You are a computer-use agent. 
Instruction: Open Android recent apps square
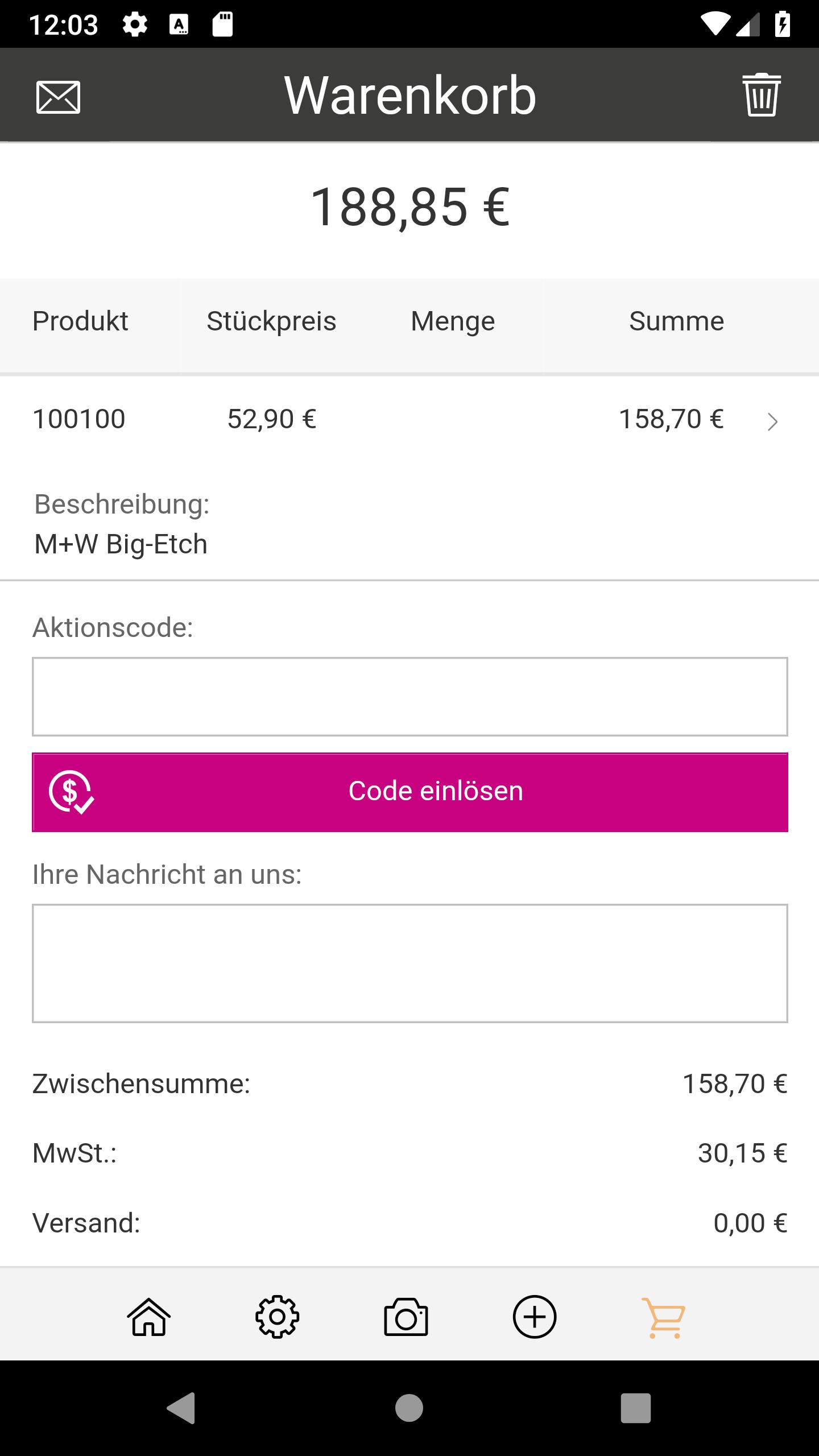635,1408
